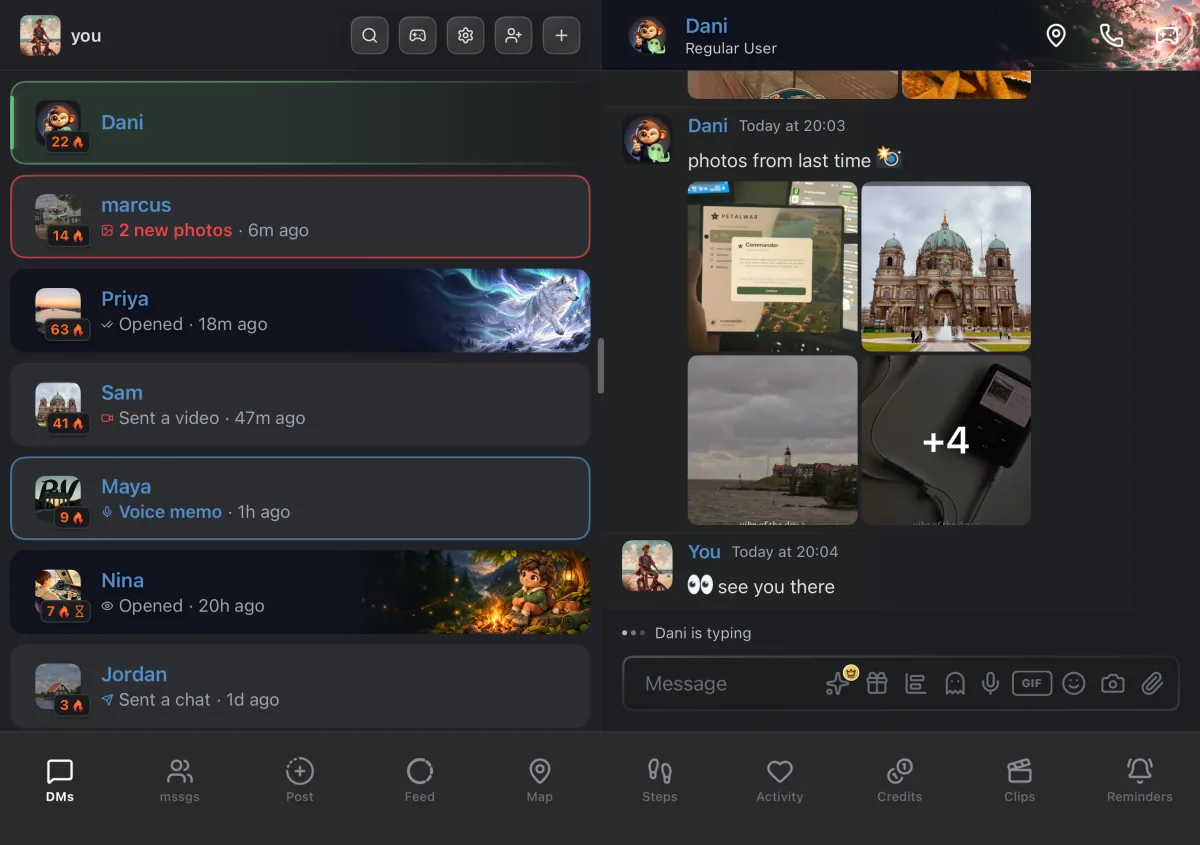Image resolution: width=1200 pixels, height=845 pixels.
Task: Open the Priya conversation
Action: point(300,311)
